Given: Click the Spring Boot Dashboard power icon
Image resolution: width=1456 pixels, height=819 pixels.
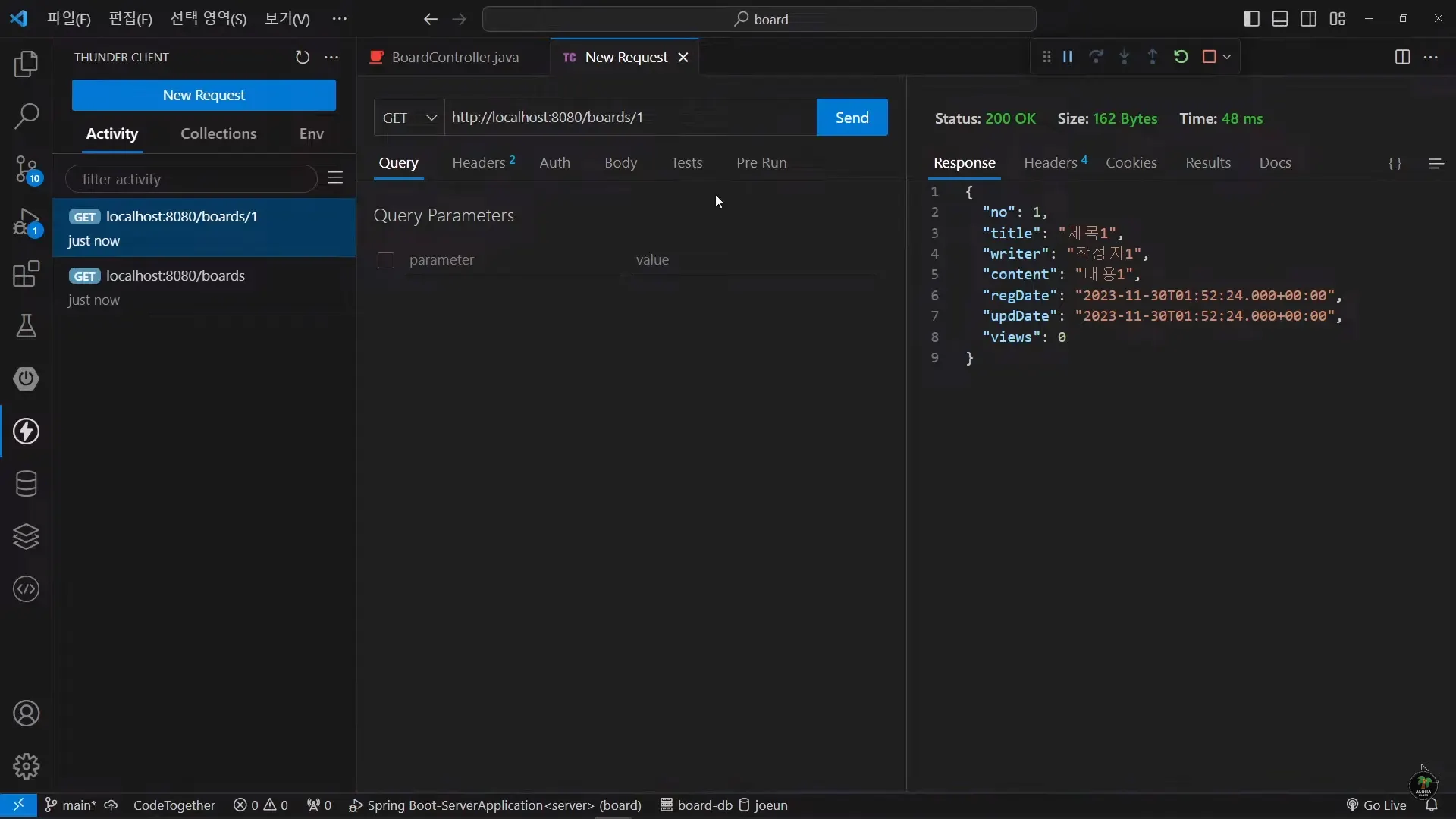Looking at the screenshot, I should point(27,378).
